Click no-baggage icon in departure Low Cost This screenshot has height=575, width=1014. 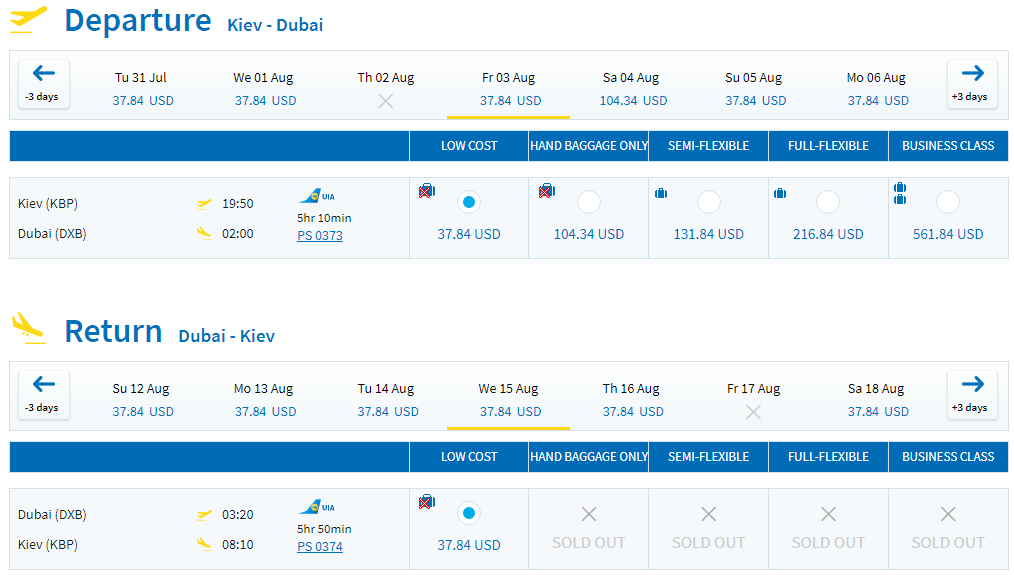(427, 191)
